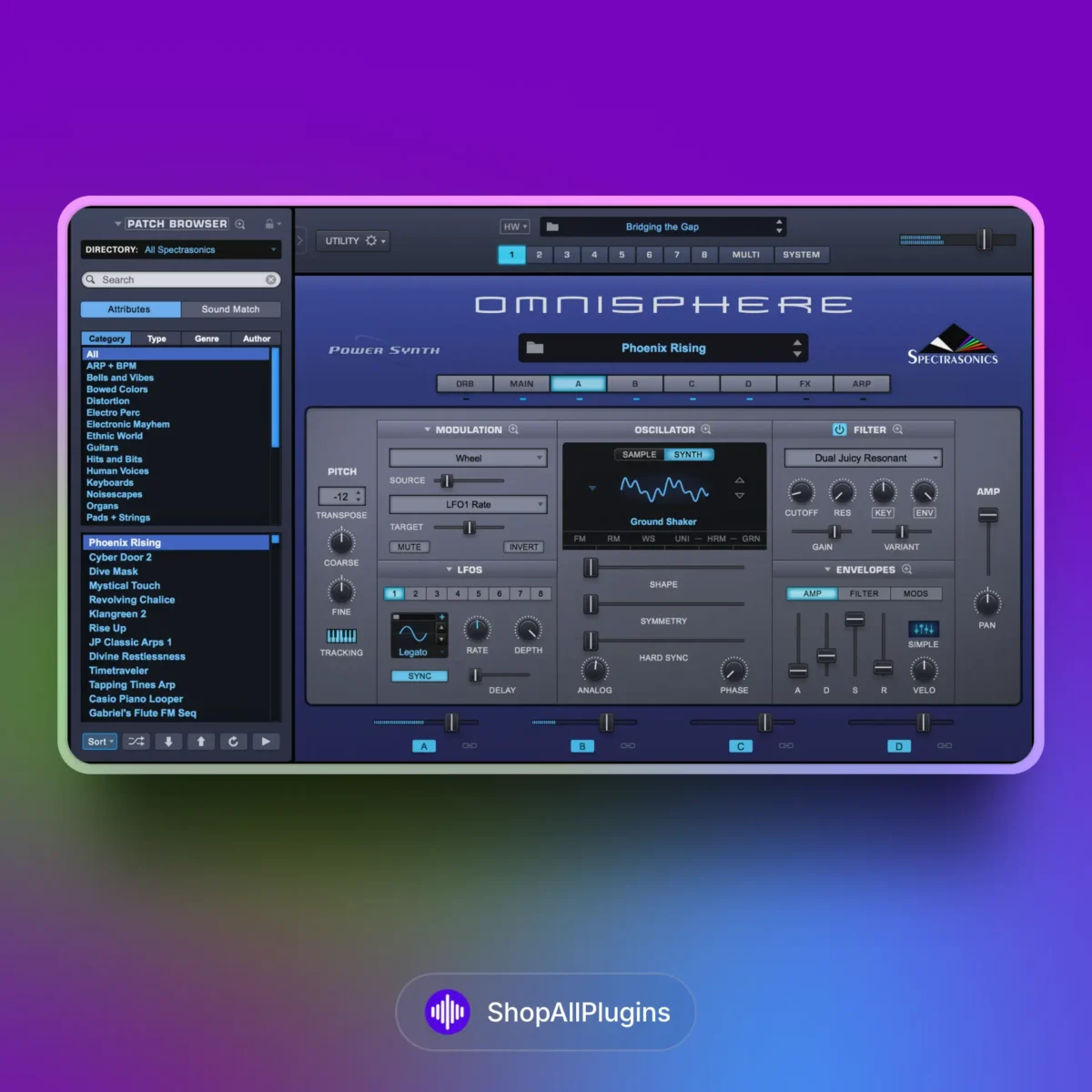
Task: Click the Genre column header
Action: coord(207,339)
